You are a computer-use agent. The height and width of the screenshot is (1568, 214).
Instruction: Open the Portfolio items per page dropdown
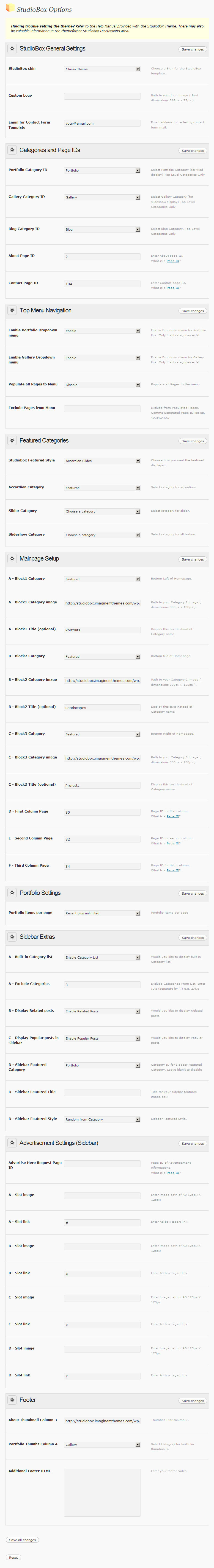pos(102,913)
